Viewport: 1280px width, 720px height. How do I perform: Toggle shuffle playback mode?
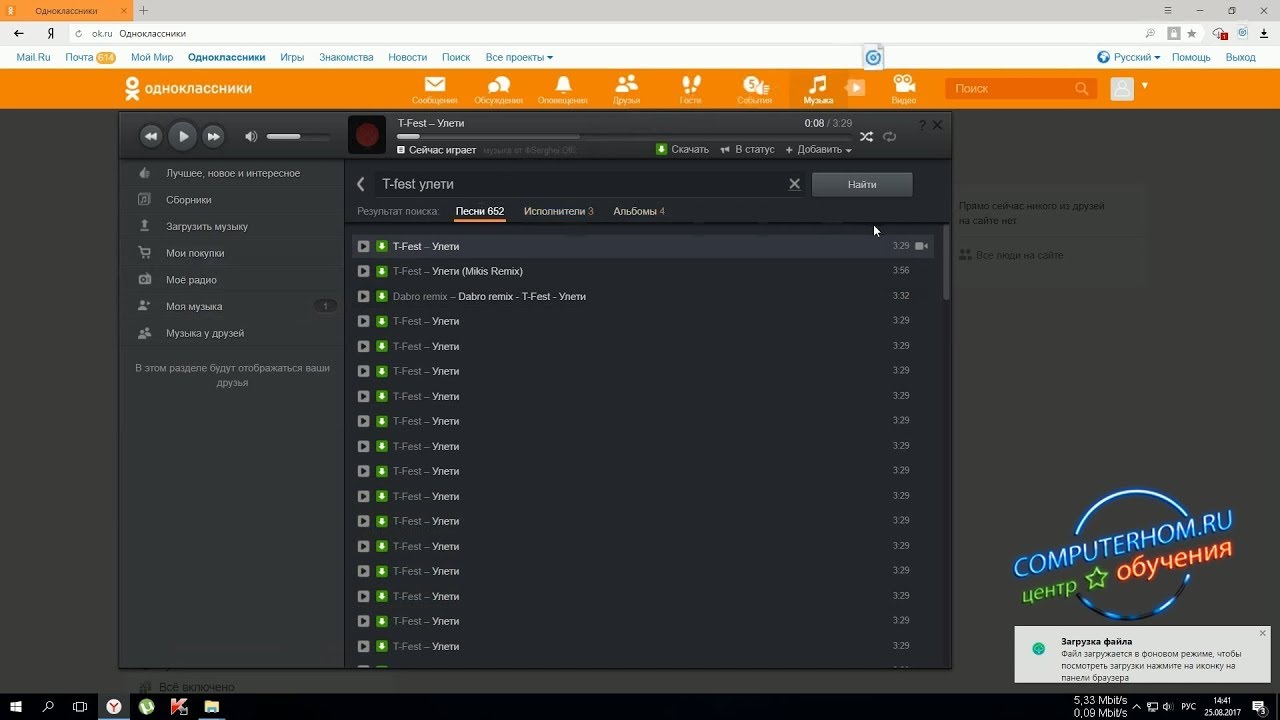[866, 136]
